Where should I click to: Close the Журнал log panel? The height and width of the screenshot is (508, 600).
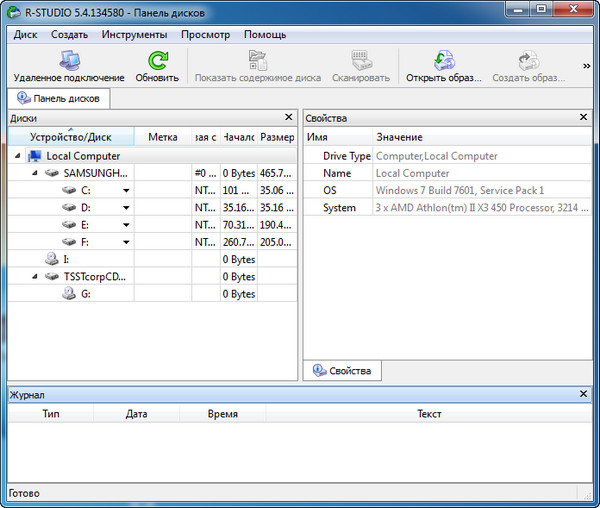coord(584,395)
